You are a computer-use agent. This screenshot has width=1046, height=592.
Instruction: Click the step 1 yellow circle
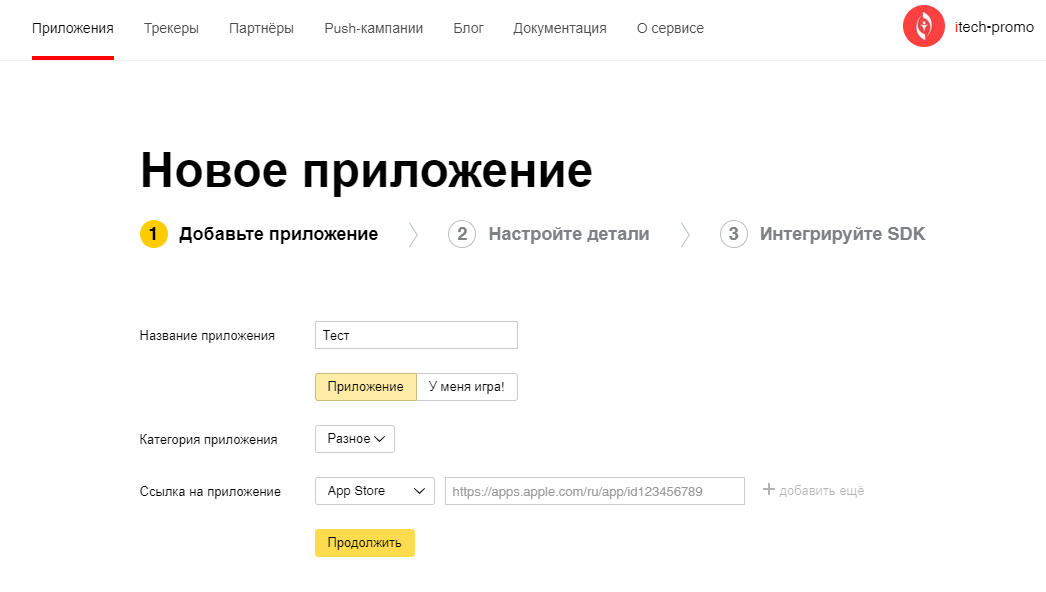[x=154, y=234]
